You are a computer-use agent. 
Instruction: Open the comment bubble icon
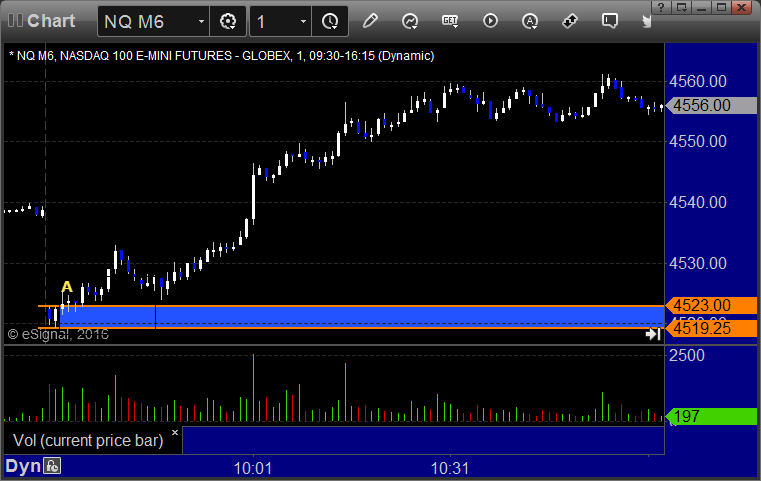pos(610,21)
